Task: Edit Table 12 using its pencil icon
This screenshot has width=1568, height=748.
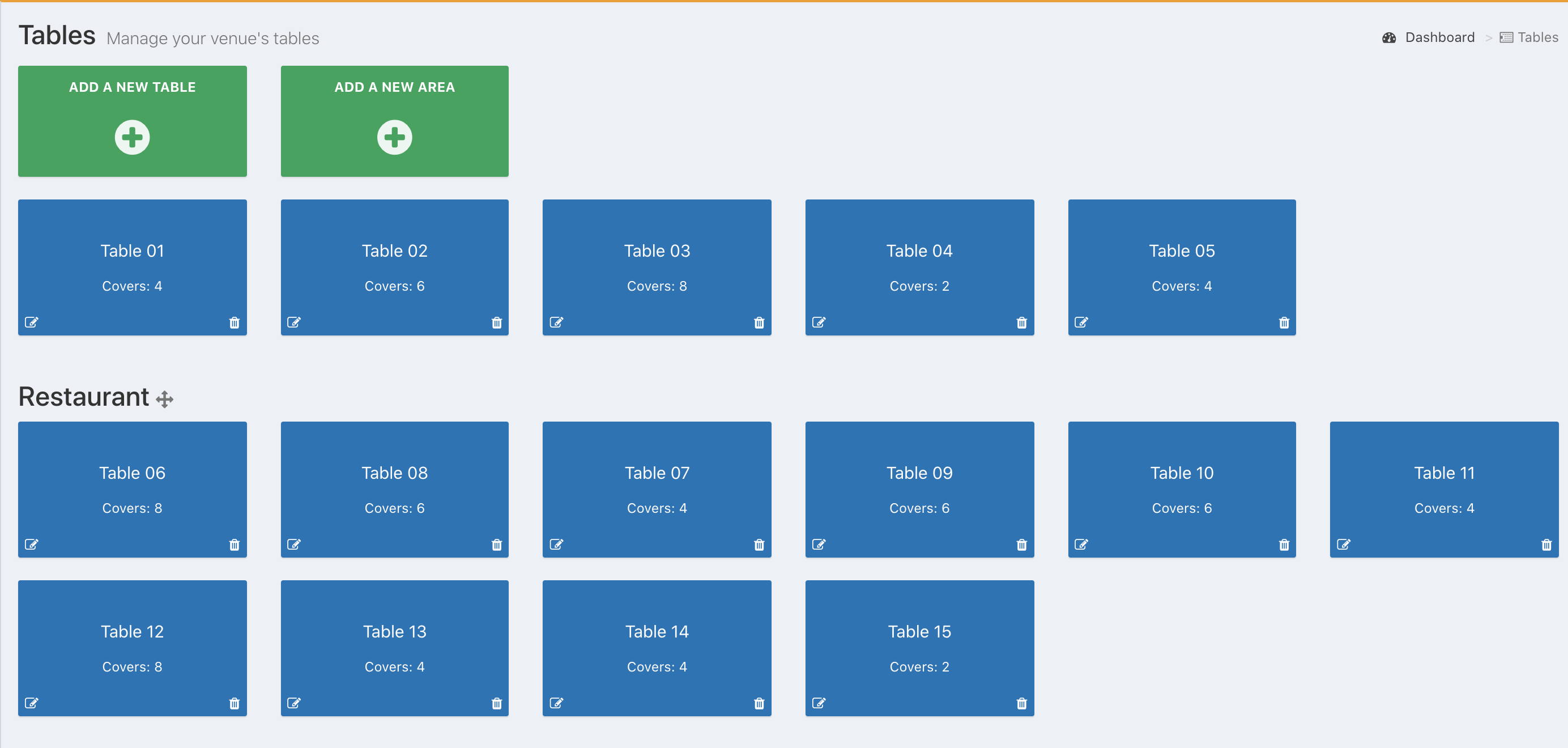Action: (x=32, y=704)
